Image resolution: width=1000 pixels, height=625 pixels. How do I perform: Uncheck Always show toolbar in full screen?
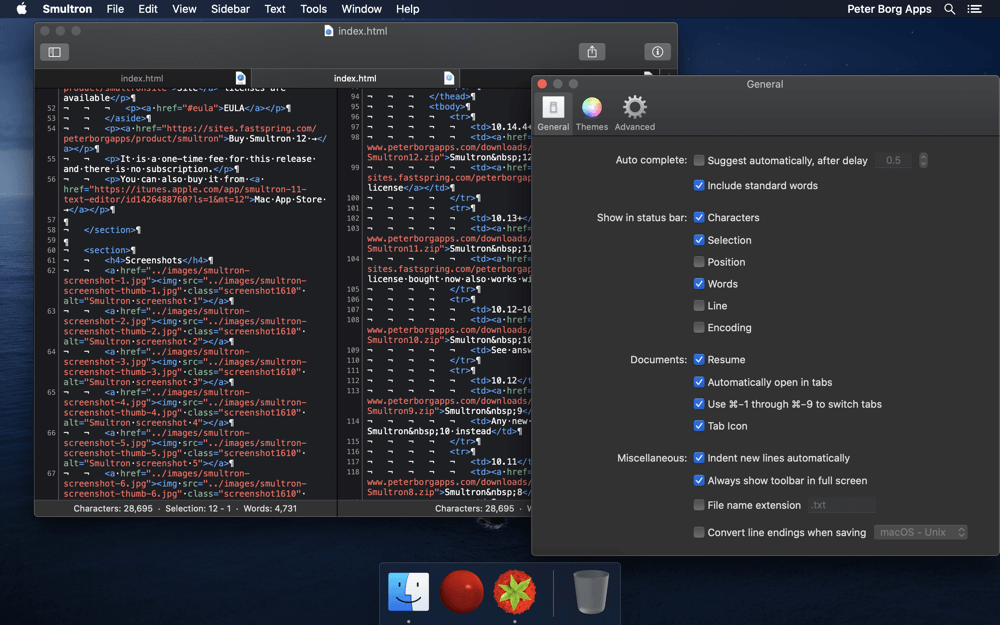click(x=699, y=481)
